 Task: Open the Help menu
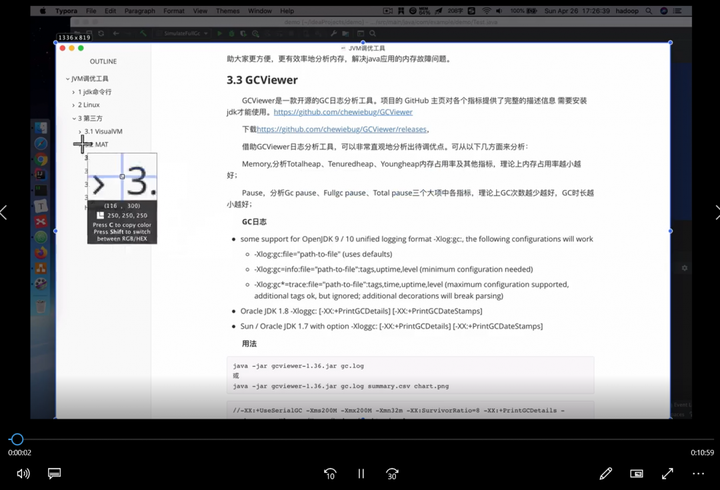point(287,11)
